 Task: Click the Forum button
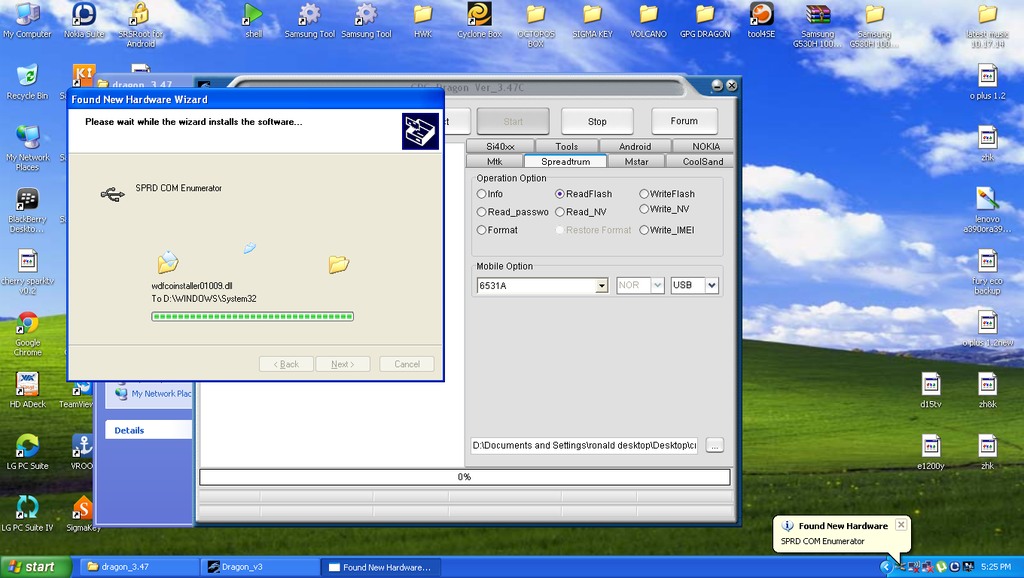(x=684, y=121)
